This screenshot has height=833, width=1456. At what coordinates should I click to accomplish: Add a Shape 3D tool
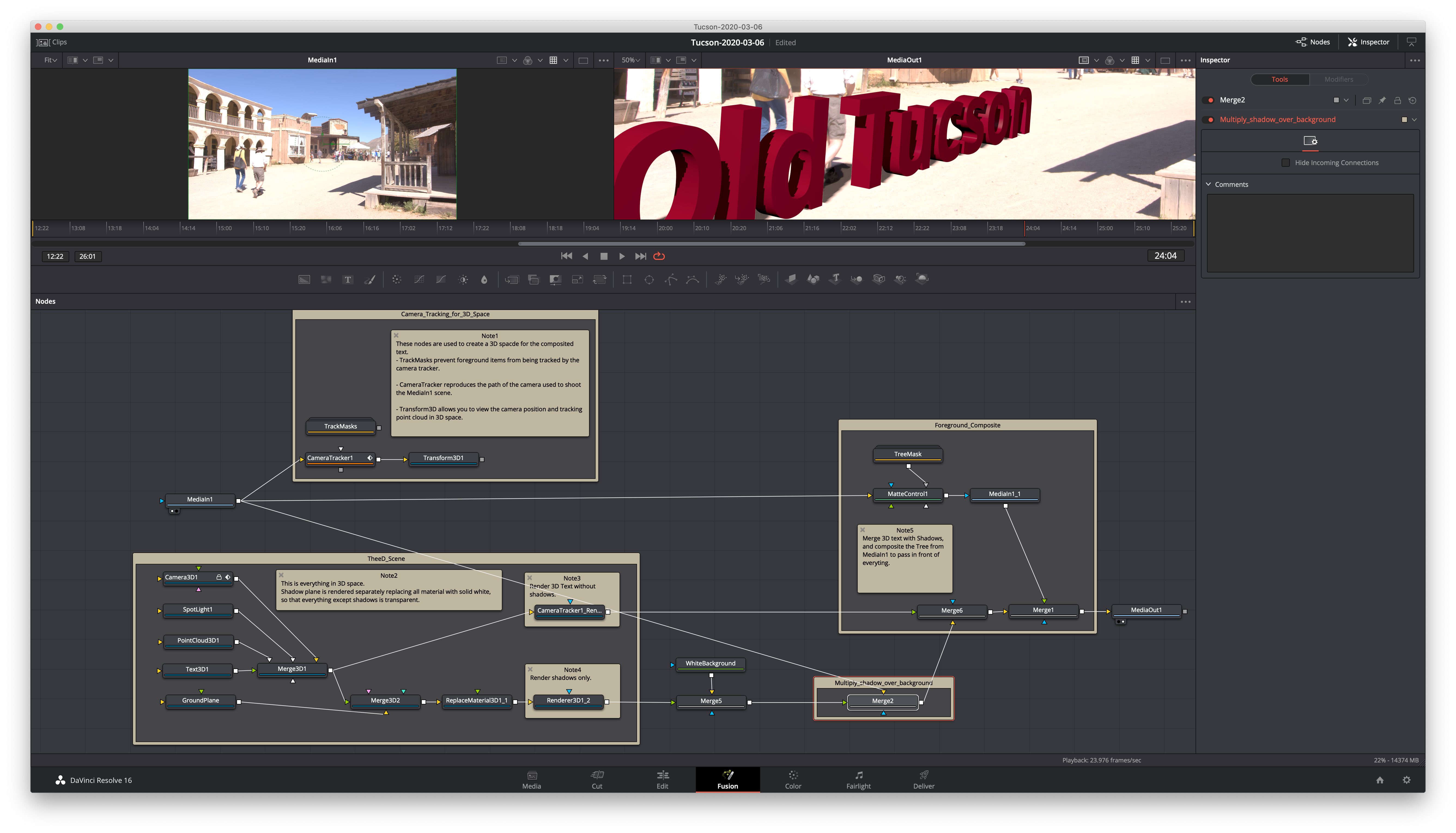[813, 279]
